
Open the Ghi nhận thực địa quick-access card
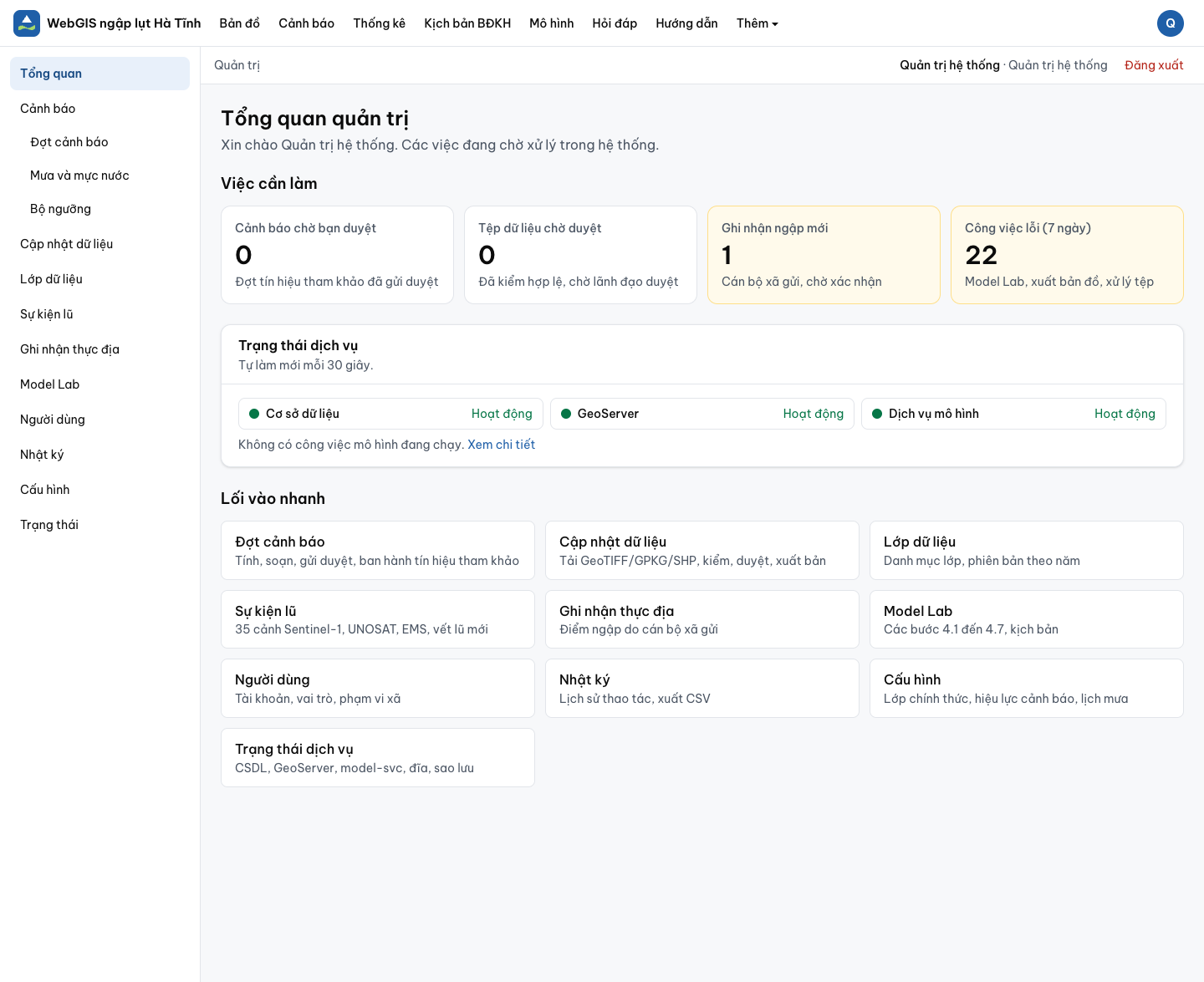pyautogui.click(x=702, y=619)
